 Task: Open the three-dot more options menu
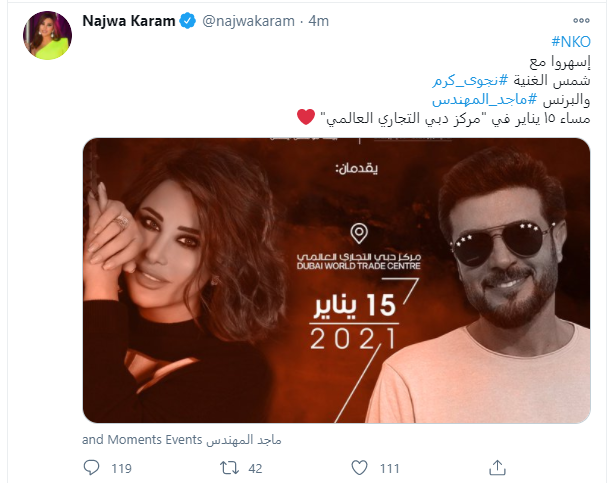[x=581, y=21]
